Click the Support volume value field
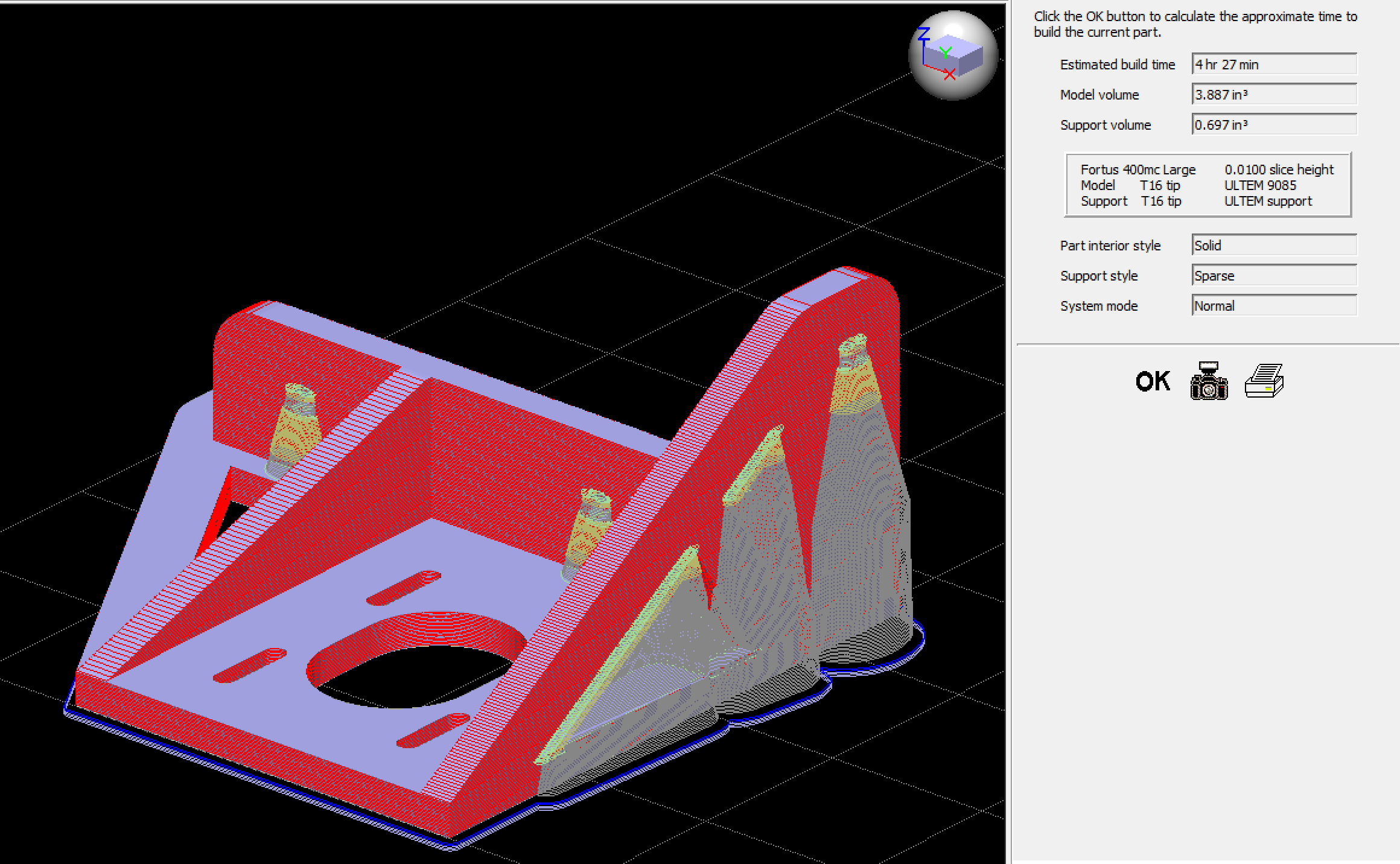Viewport: 1400px width, 864px height. pos(1274,125)
